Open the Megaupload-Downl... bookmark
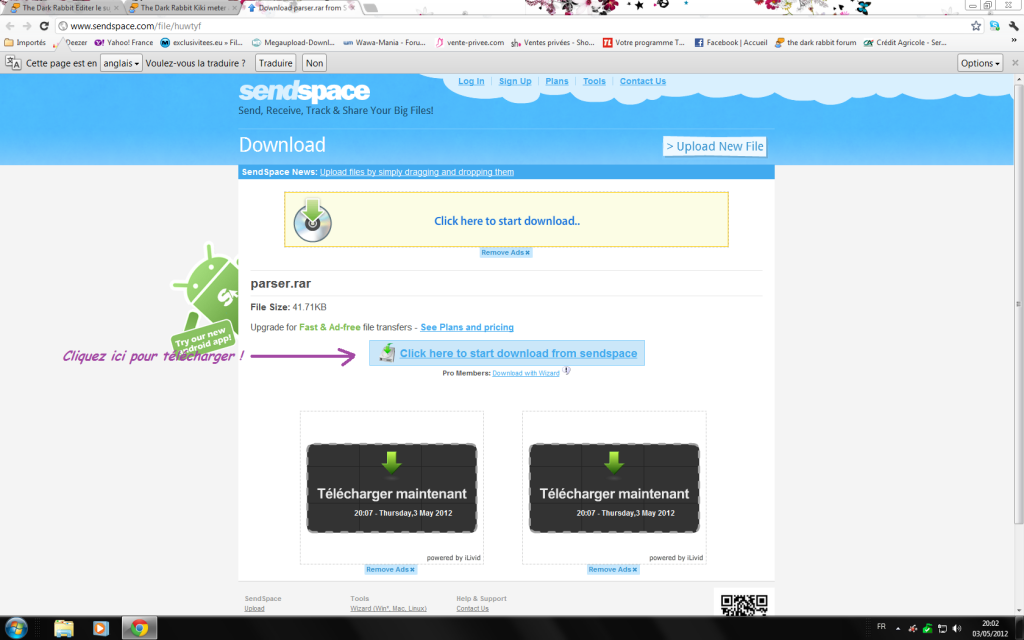 (x=293, y=42)
